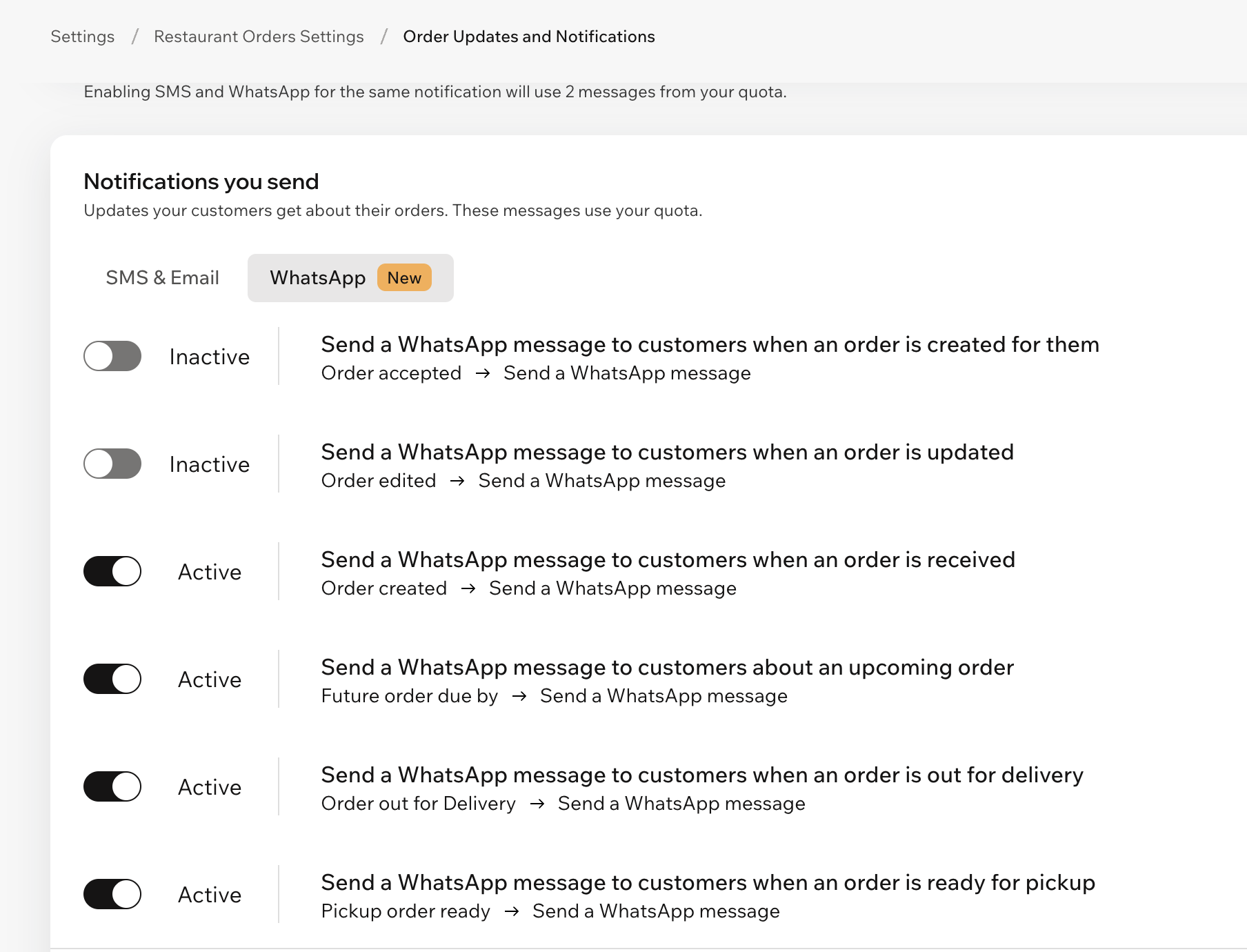Click Order Updates and Notifications breadcrumb
Image resolution: width=1247 pixels, height=952 pixels.
tap(529, 37)
